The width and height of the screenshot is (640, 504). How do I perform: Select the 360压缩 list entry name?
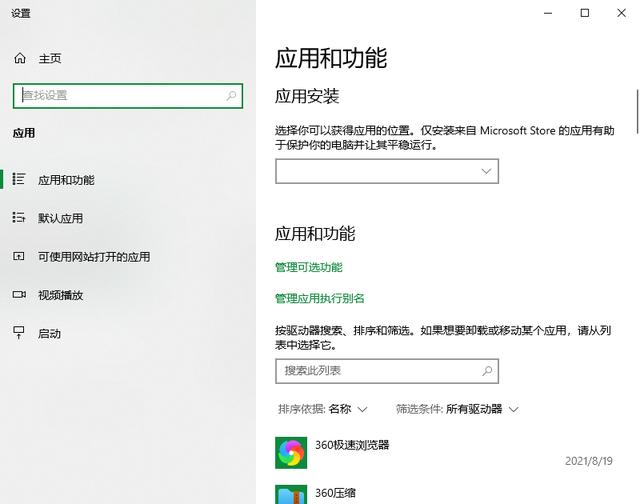pos(335,493)
